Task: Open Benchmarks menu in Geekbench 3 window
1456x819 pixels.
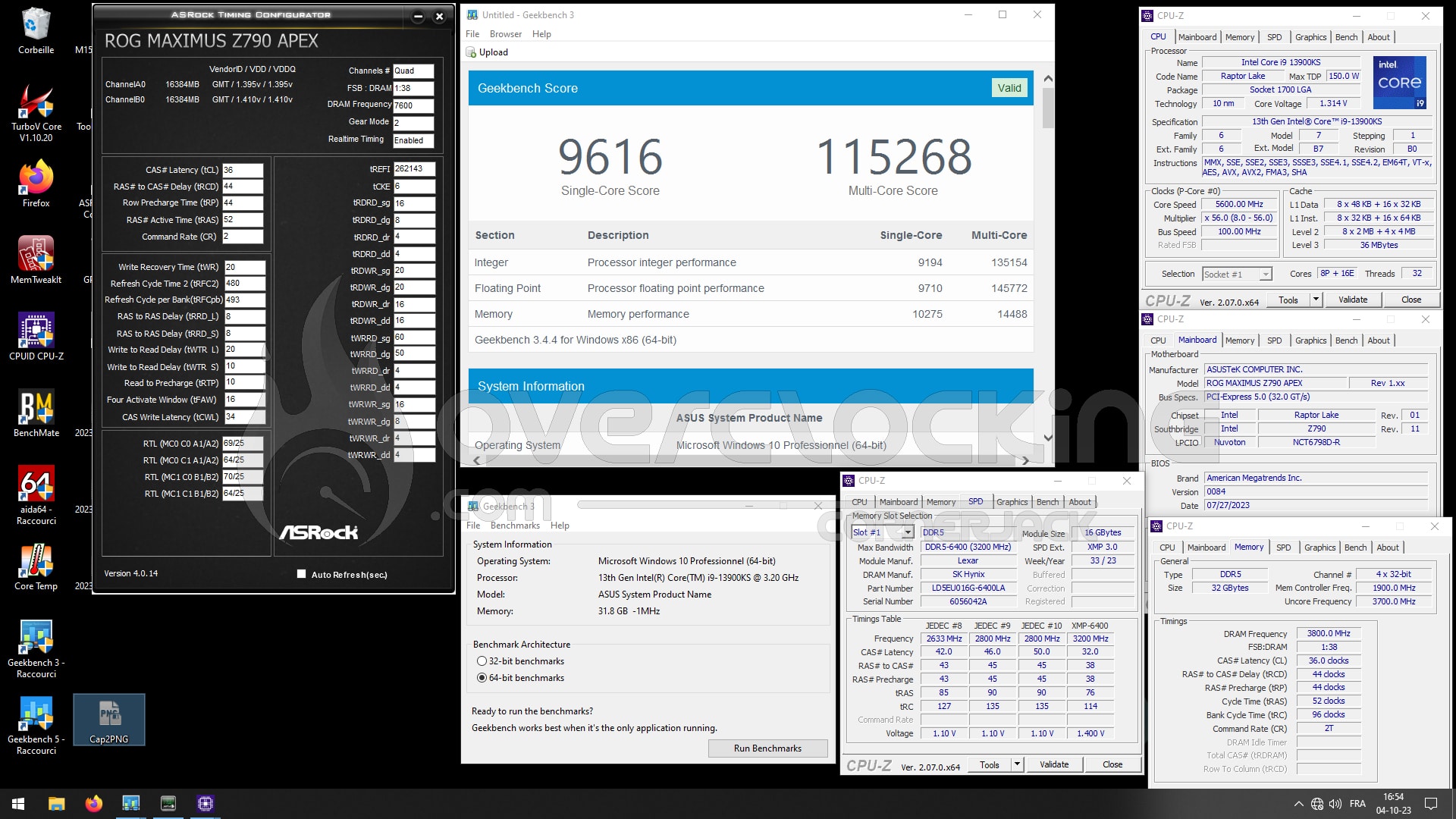Action: [x=515, y=526]
